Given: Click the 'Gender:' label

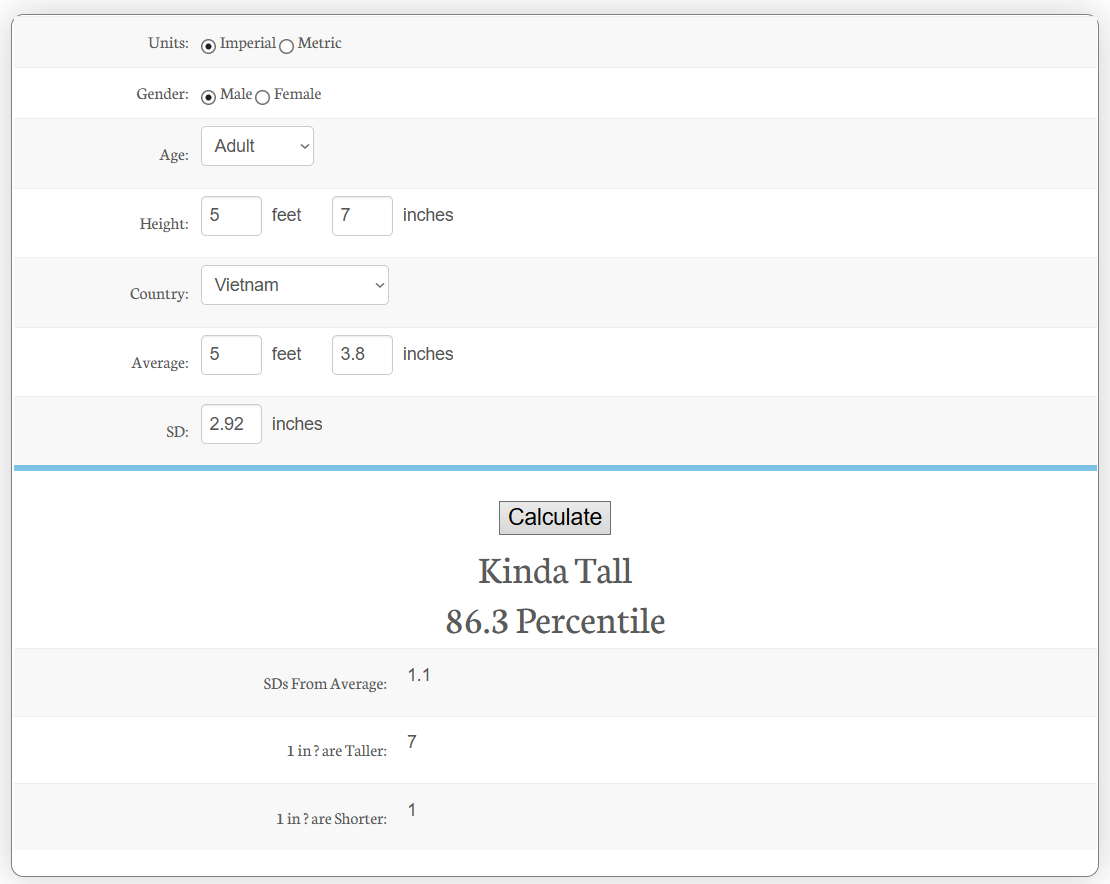Looking at the screenshot, I should coord(163,94).
